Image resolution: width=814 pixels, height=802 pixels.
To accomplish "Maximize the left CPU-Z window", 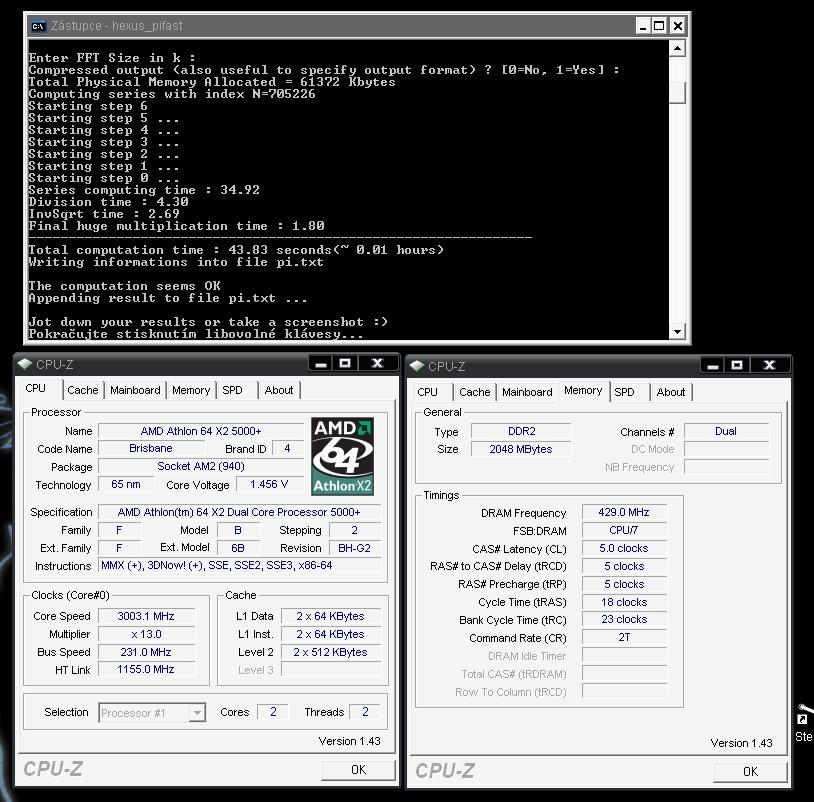I will click(345, 363).
